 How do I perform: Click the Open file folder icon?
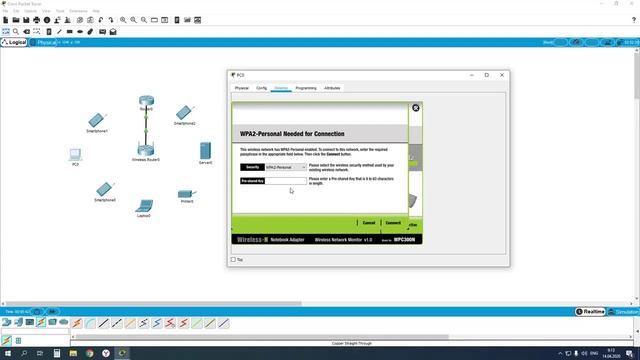(x=16, y=20)
